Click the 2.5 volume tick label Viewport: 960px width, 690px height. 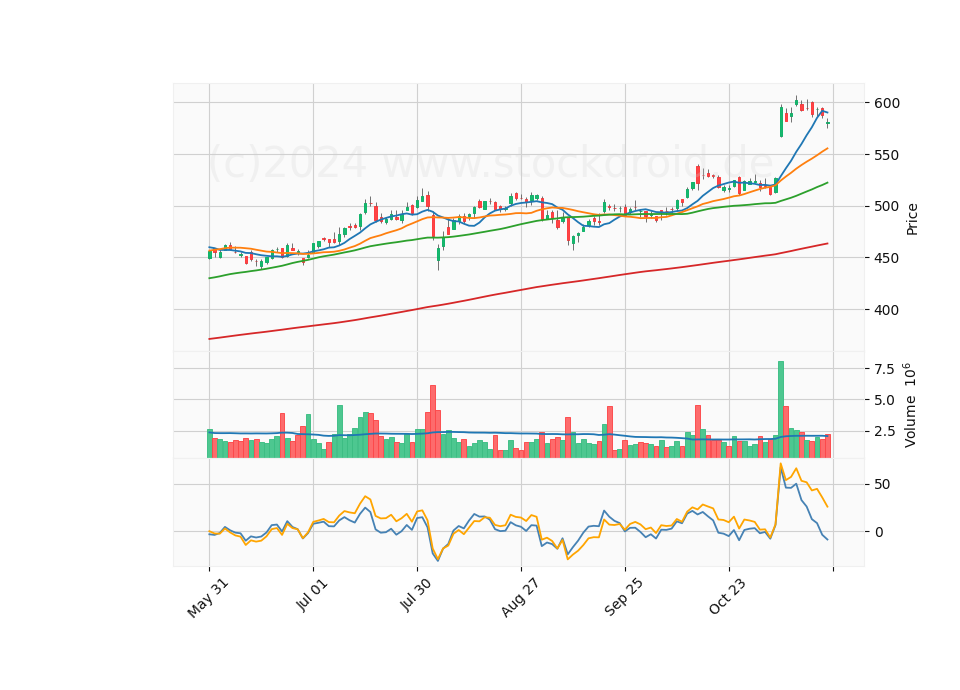pyautogui.click(x=883, y=432)
